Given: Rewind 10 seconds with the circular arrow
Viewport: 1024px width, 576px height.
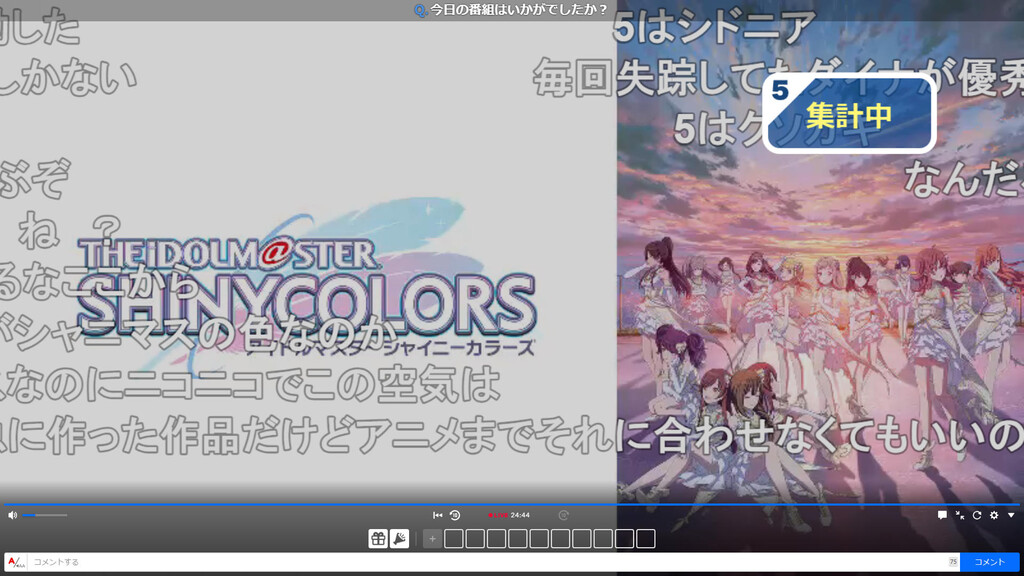Looking at the screenshot, I should coord(455,515).
